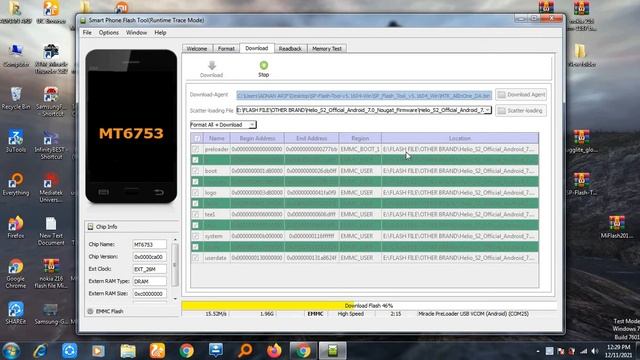640x360 pixels.
Task: Click the Begin Address column header
Action: (257, 138)
